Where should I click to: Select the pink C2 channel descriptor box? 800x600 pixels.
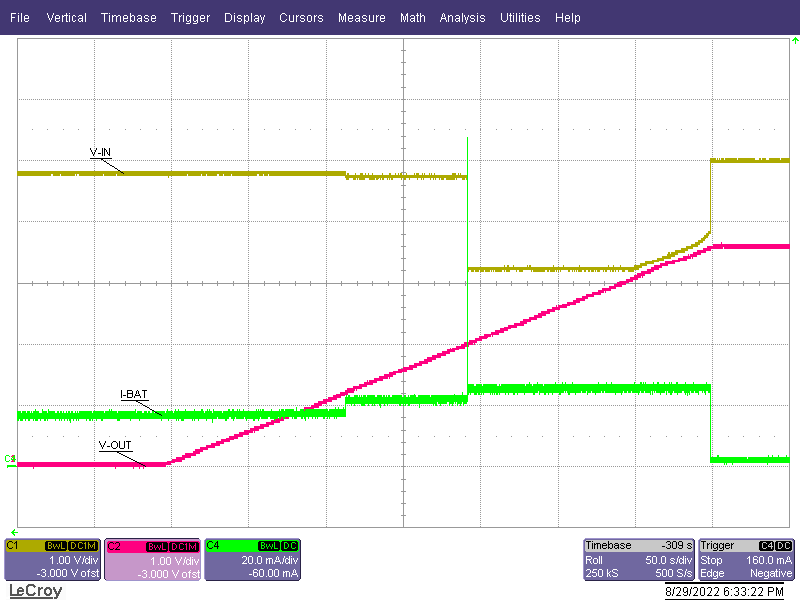click(152, 560)
